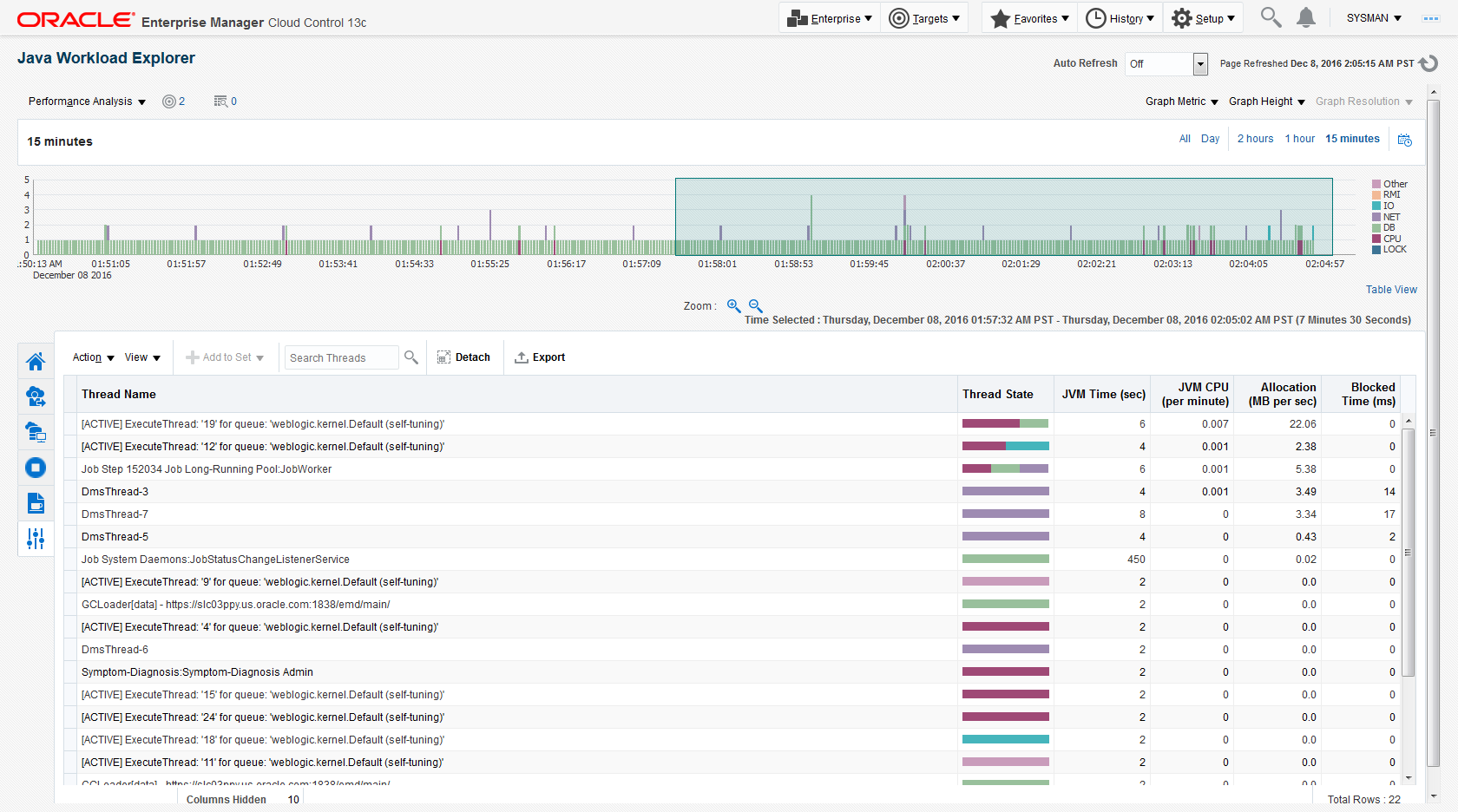The width and height of the screenshot is (1458, 812).
Task: Open the Action menu in table toolbar
Action: (93, 357)
